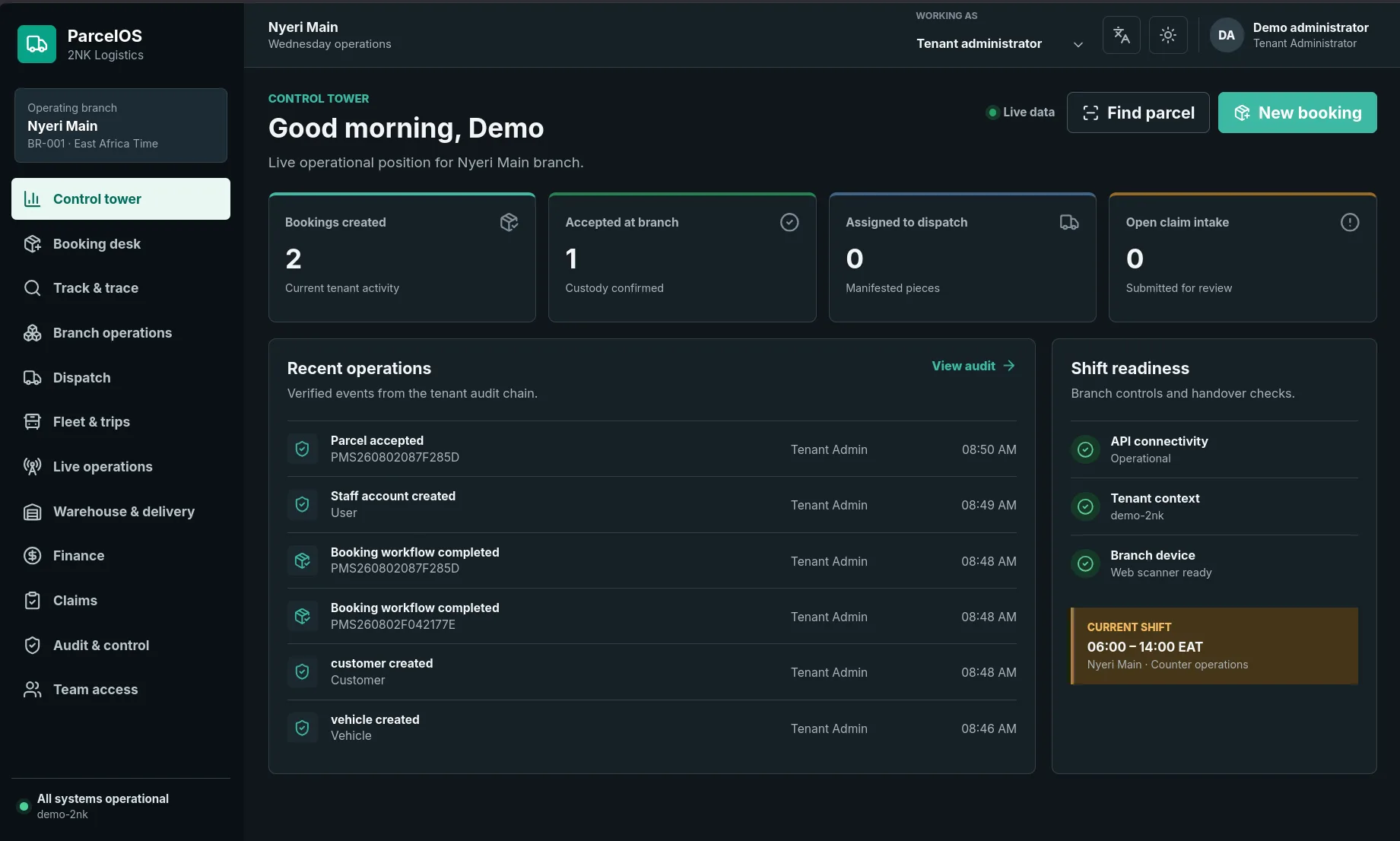Viewport: 1400px width, 841px height.
Task: Click the Branch device check icon
Action: click(x=1086, y=563)
